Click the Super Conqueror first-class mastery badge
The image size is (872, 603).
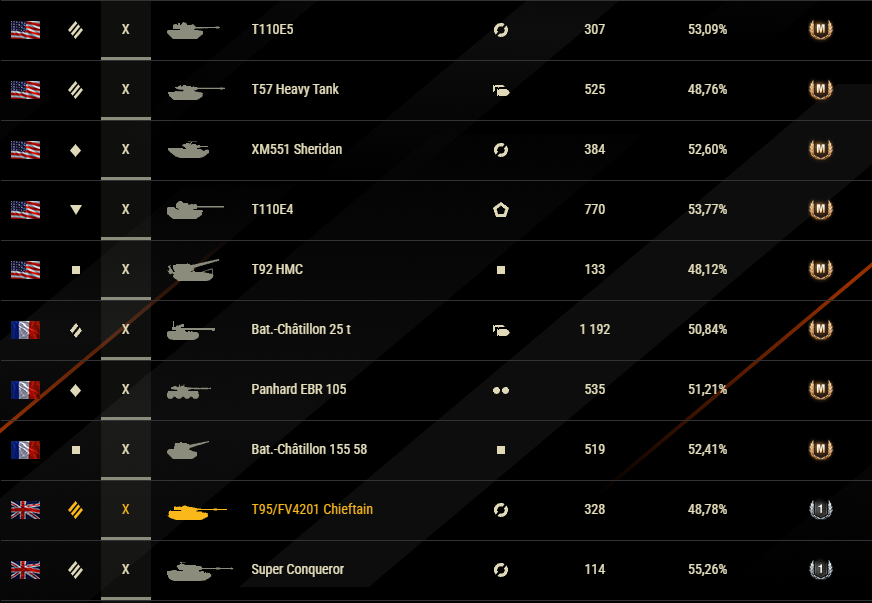[x=820, y=570]
